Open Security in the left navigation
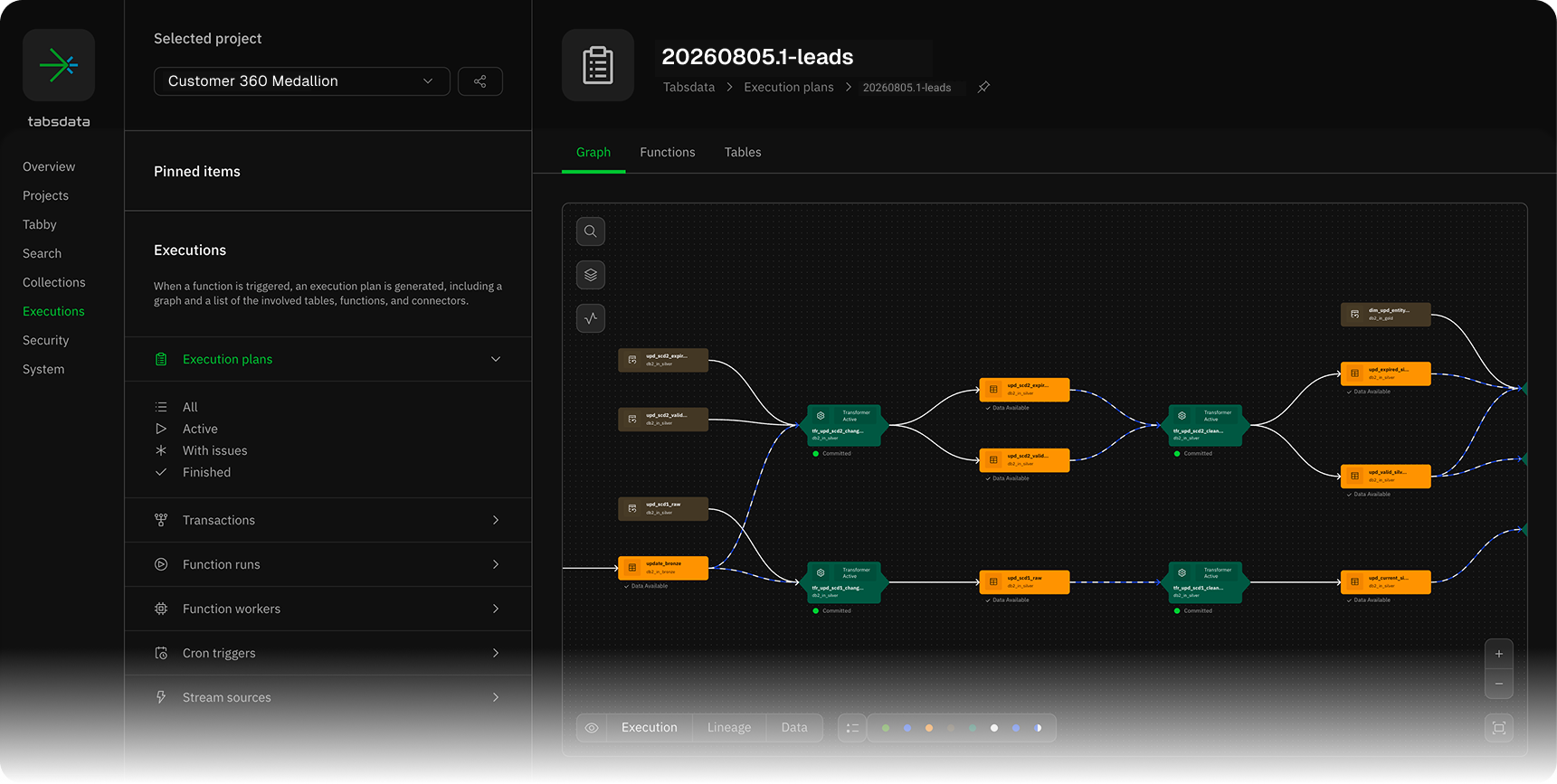Viewport: 1557px width, 784px height. click(46, 340)
